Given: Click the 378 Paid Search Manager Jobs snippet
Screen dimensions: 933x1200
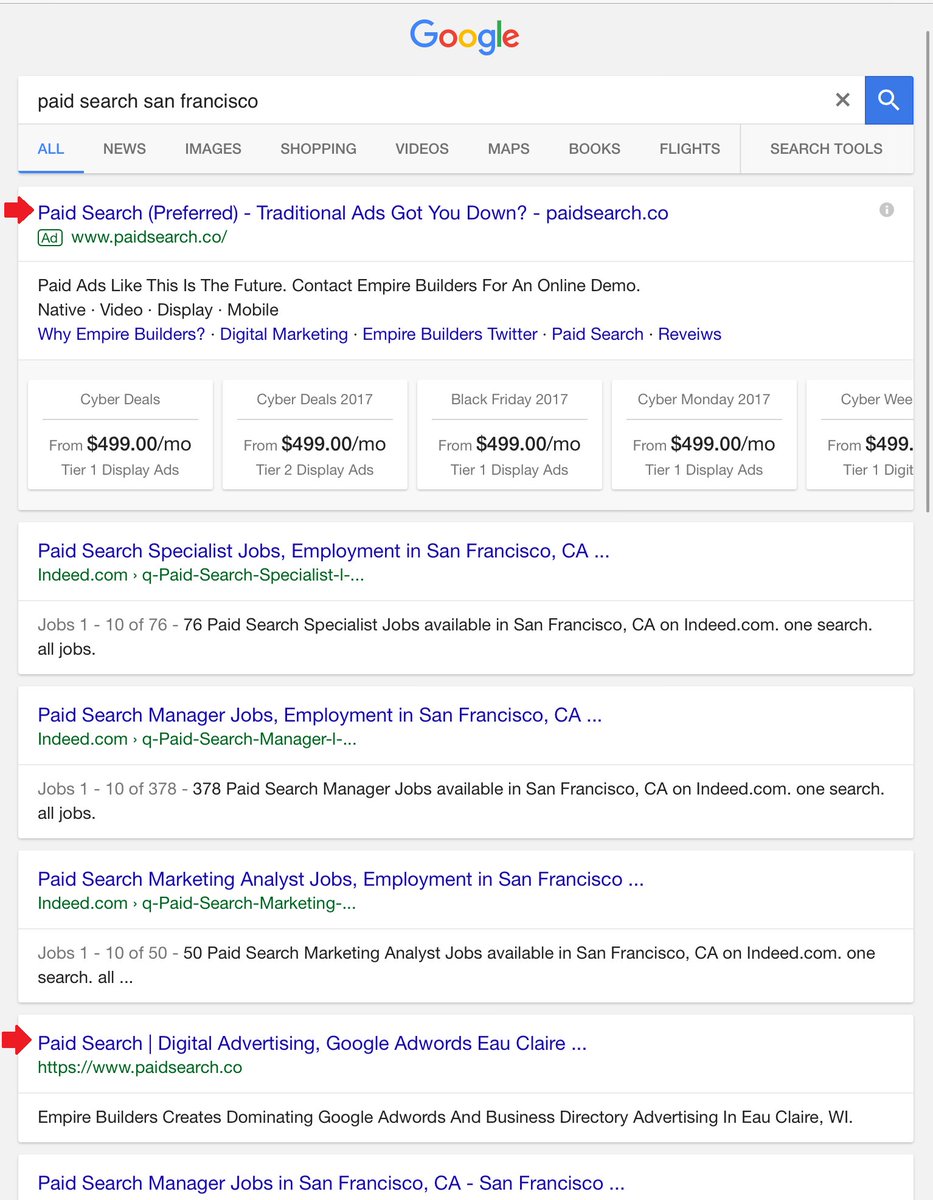Looking at the screenshot, I should click(x=461, y=801).
